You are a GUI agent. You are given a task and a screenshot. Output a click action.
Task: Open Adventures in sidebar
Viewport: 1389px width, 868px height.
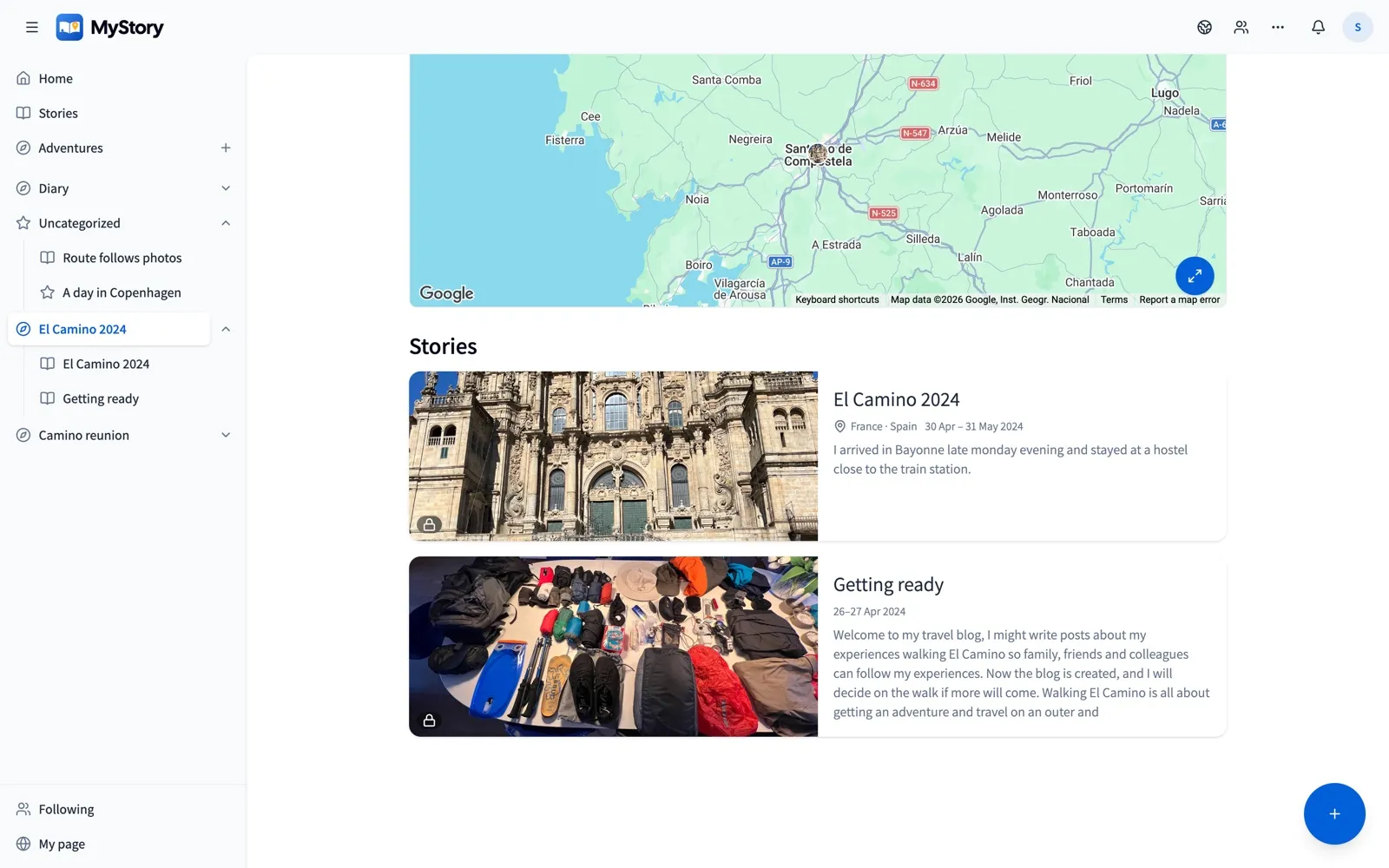[x=70, y=148]
